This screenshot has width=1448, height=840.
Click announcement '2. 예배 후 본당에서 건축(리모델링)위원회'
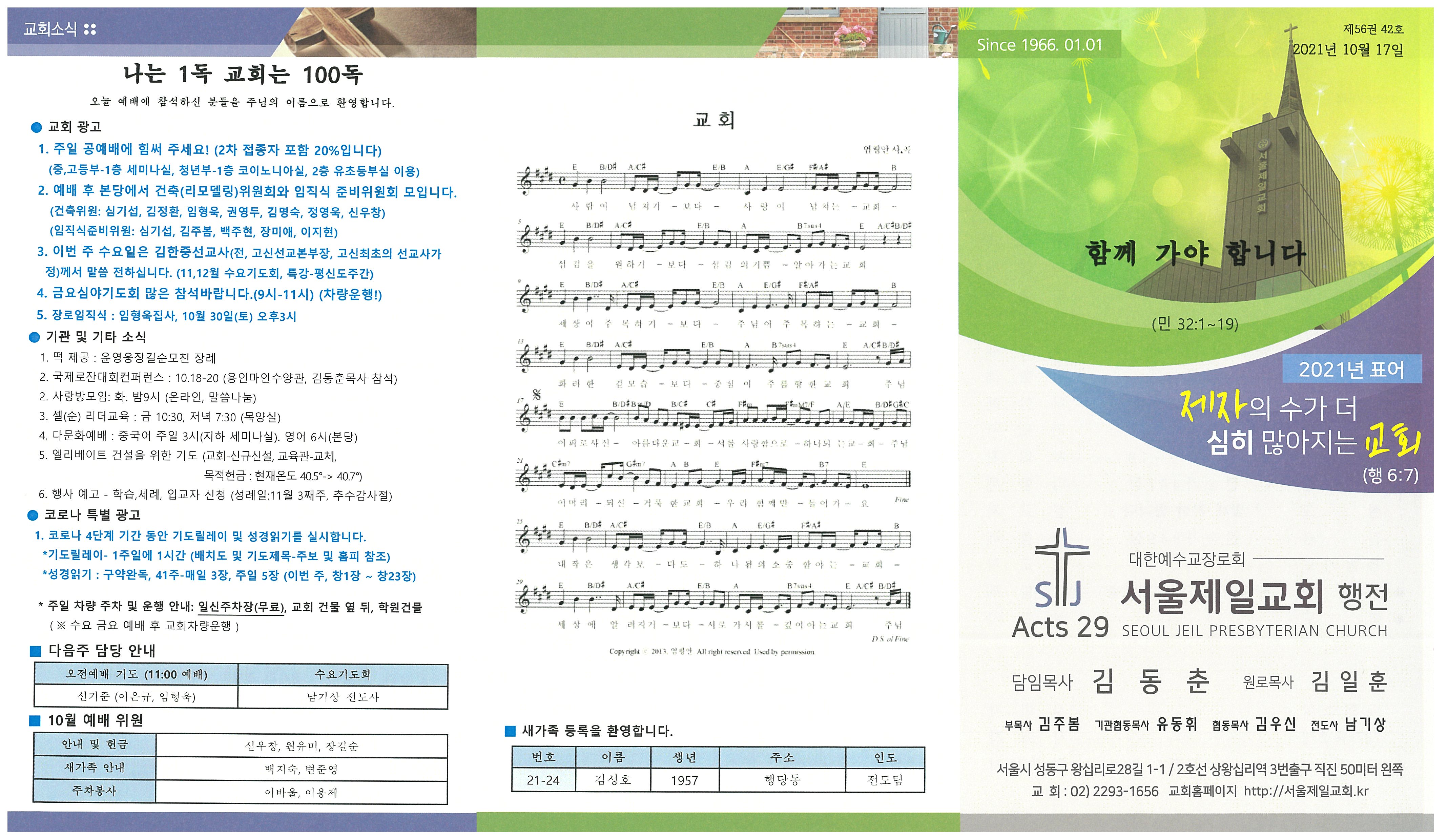click(247, 192)
